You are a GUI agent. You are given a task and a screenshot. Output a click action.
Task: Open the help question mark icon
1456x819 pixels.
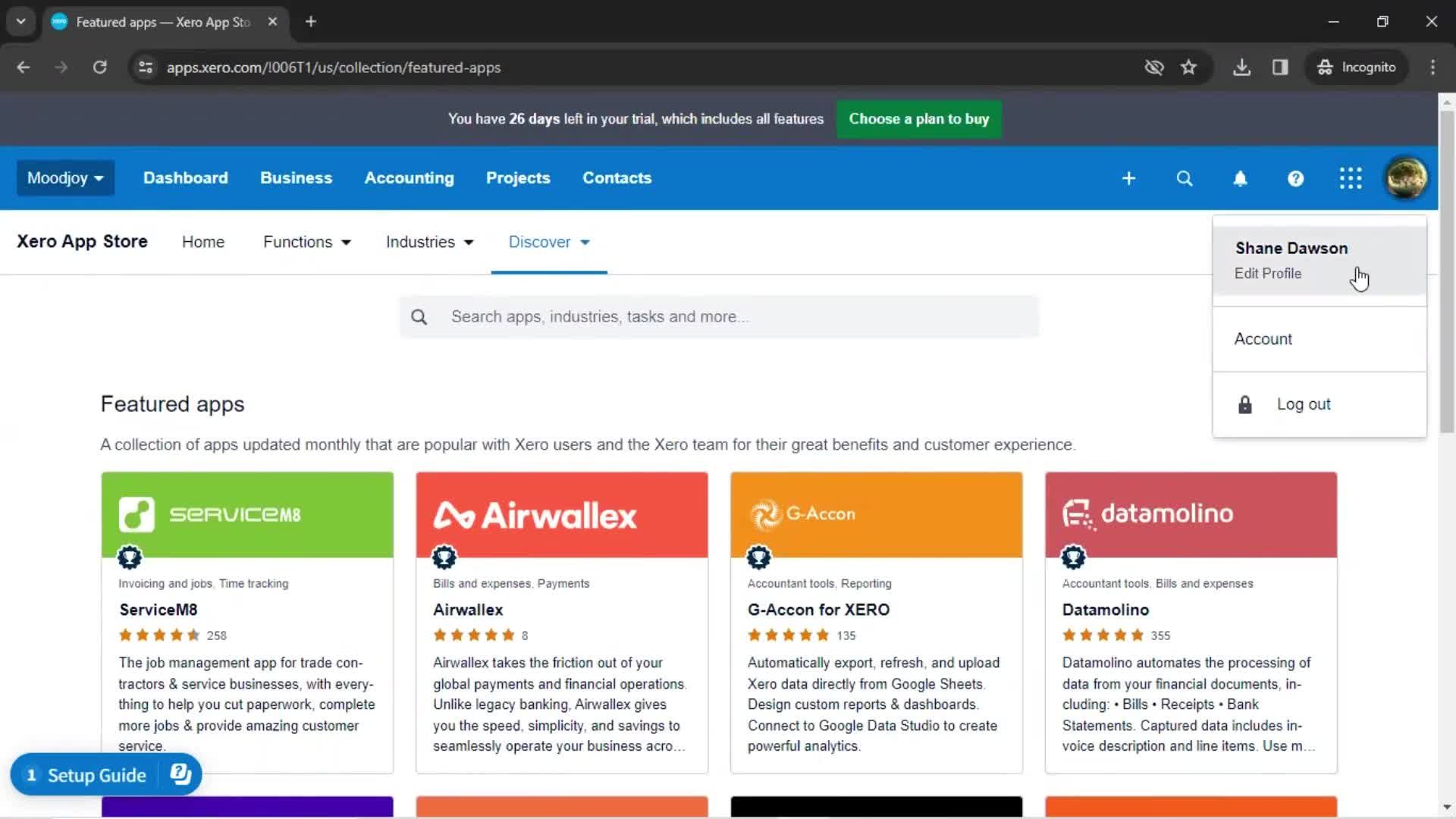tap(1295, 178)
